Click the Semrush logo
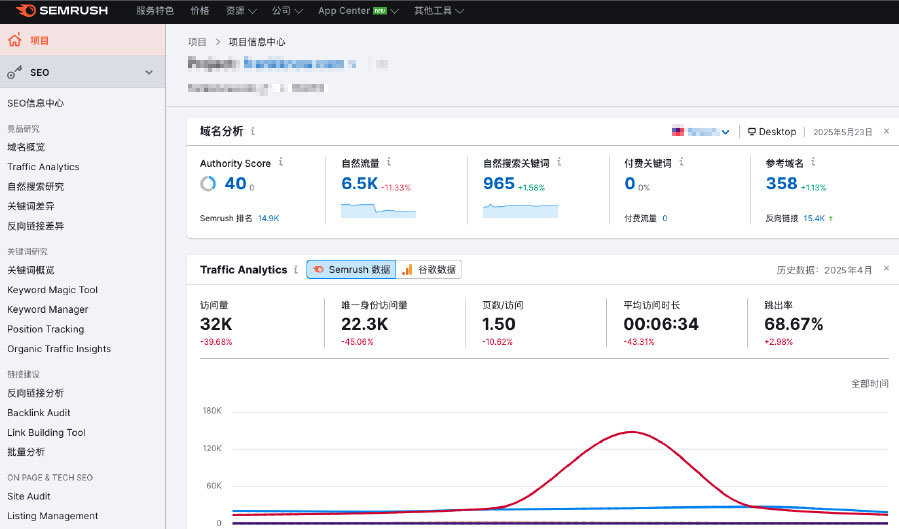899x529 pixels. tap(62, 10)
